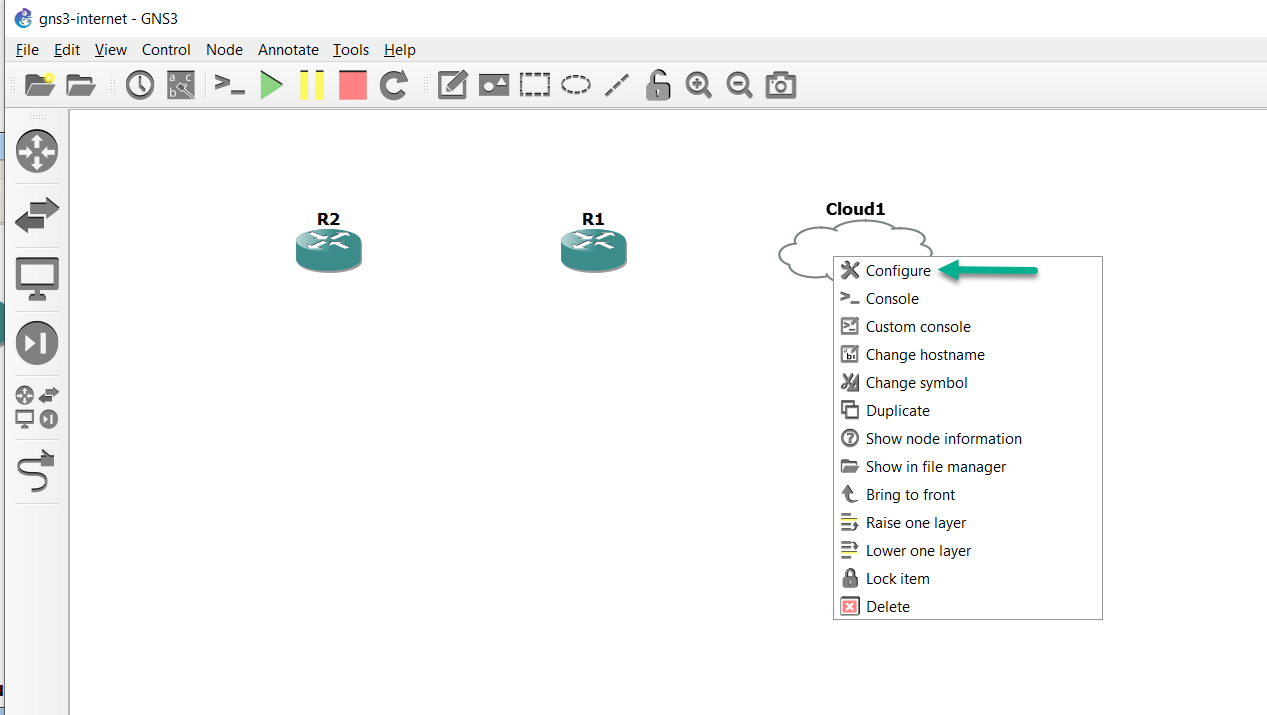This screenshot has height=715, width=1267.
Task: Choose Duplicate from the context menu
Action: 968,411
